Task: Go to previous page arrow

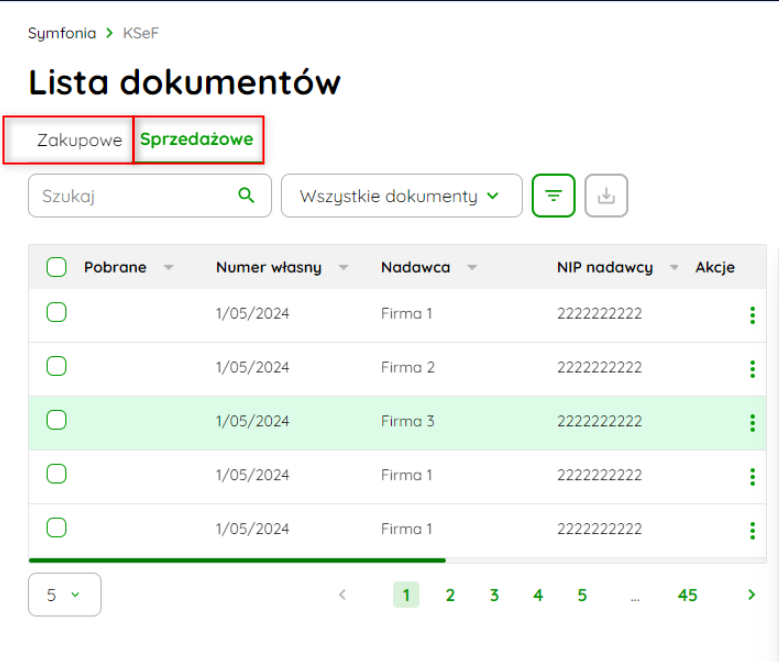Action: click(343, 595)
